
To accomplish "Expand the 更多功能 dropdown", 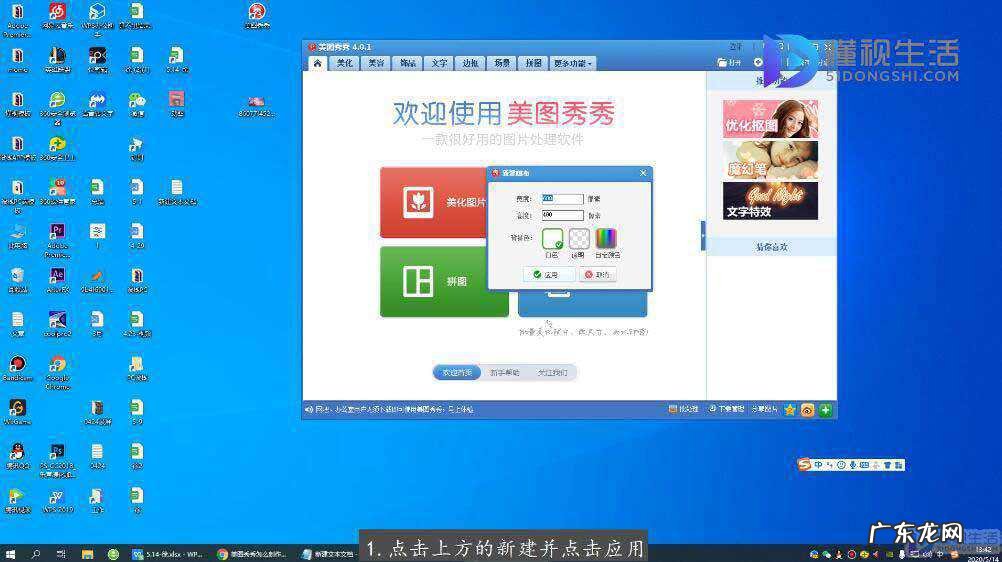I will pos(573,63).
